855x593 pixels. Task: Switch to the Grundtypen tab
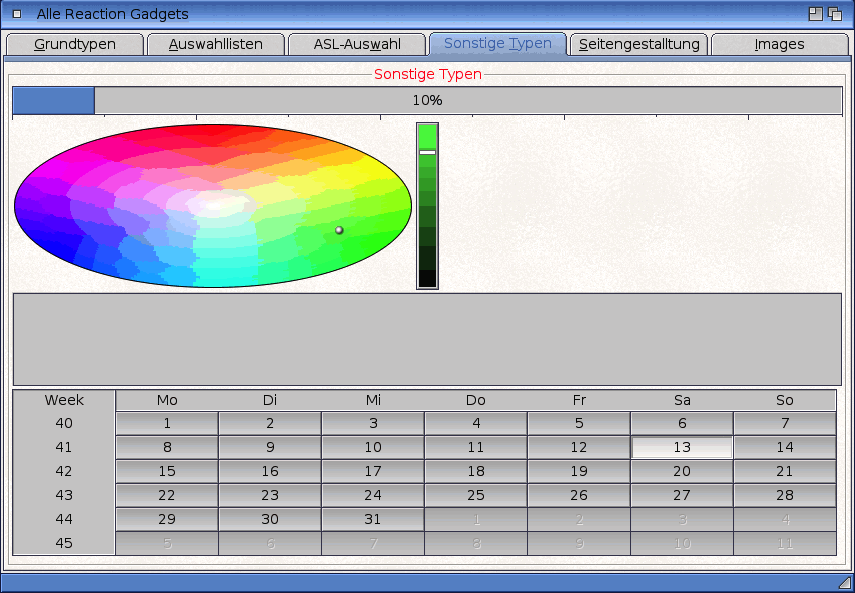coord(75,44)
